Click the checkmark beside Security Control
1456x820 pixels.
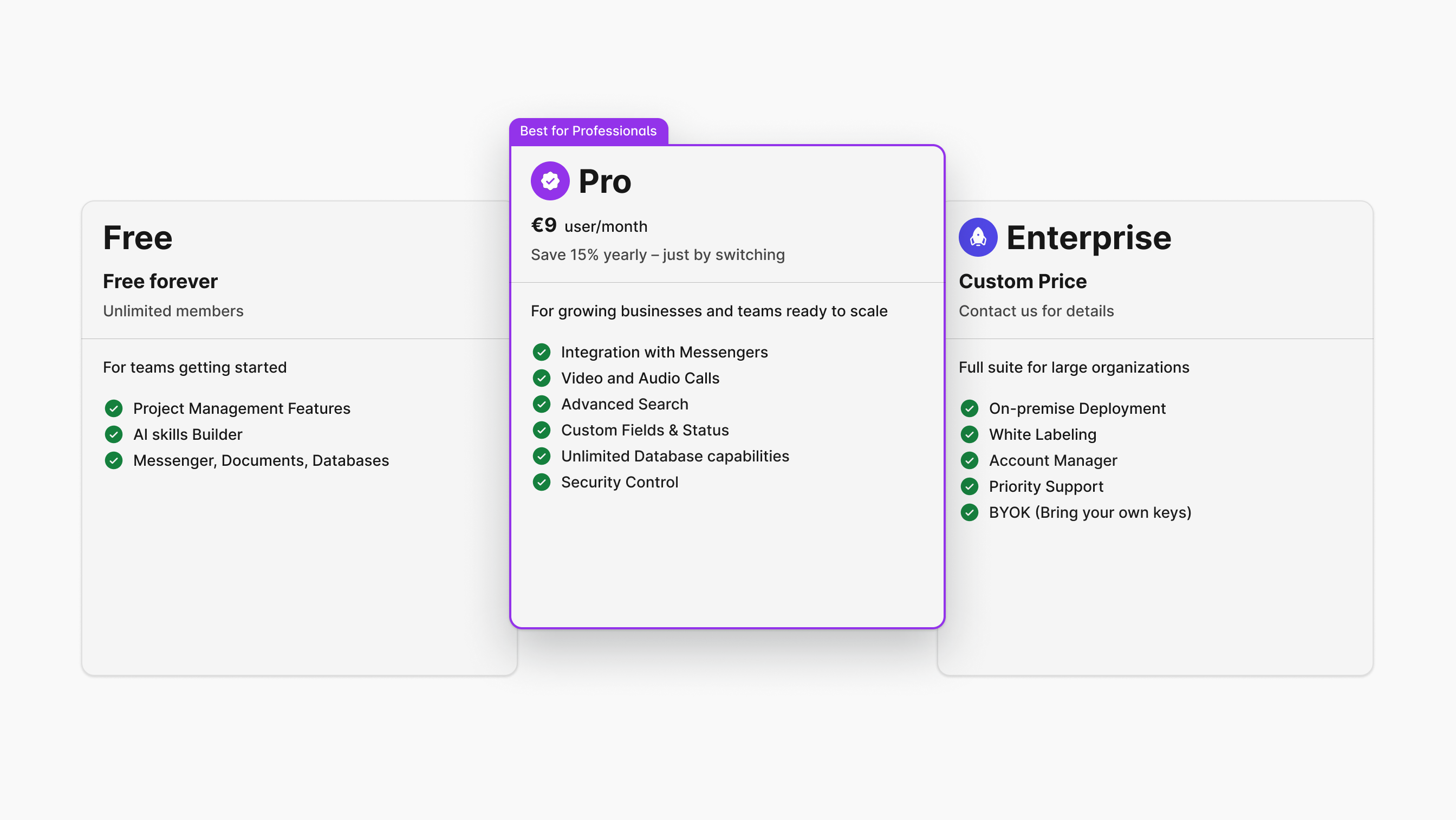pos(542,482)
